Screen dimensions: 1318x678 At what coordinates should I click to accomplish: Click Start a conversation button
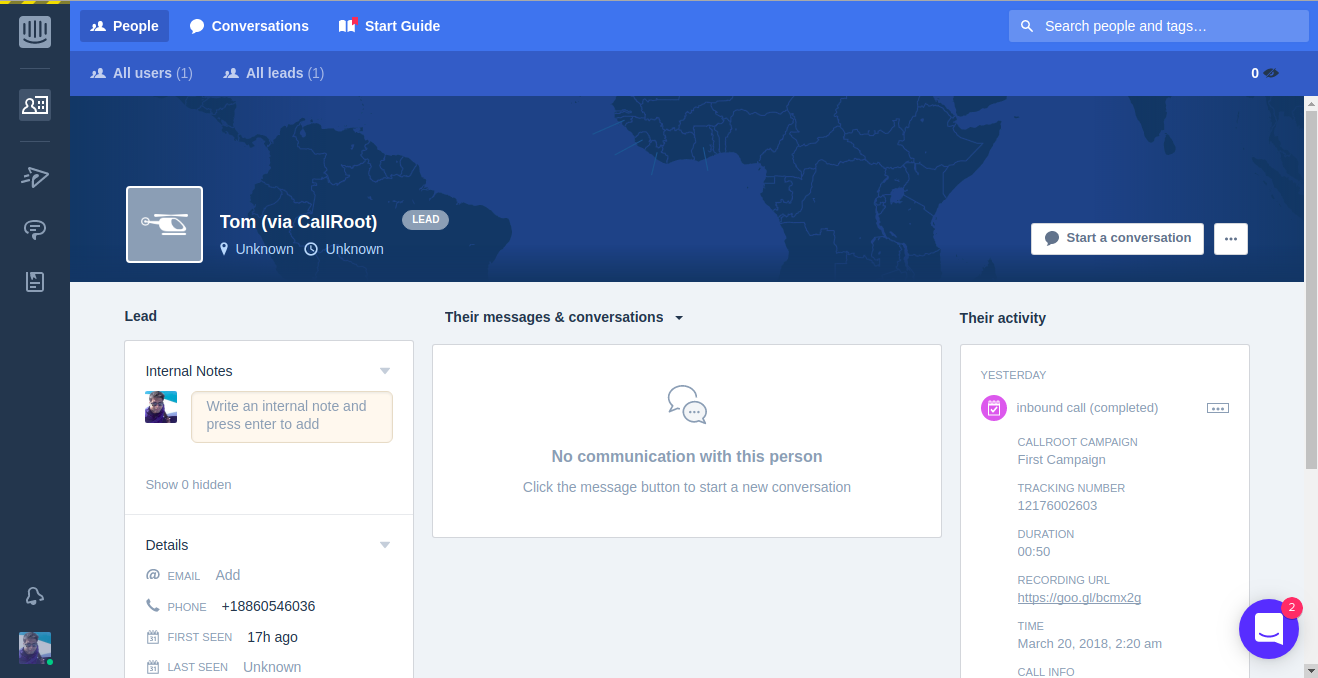pos(1117,239)
